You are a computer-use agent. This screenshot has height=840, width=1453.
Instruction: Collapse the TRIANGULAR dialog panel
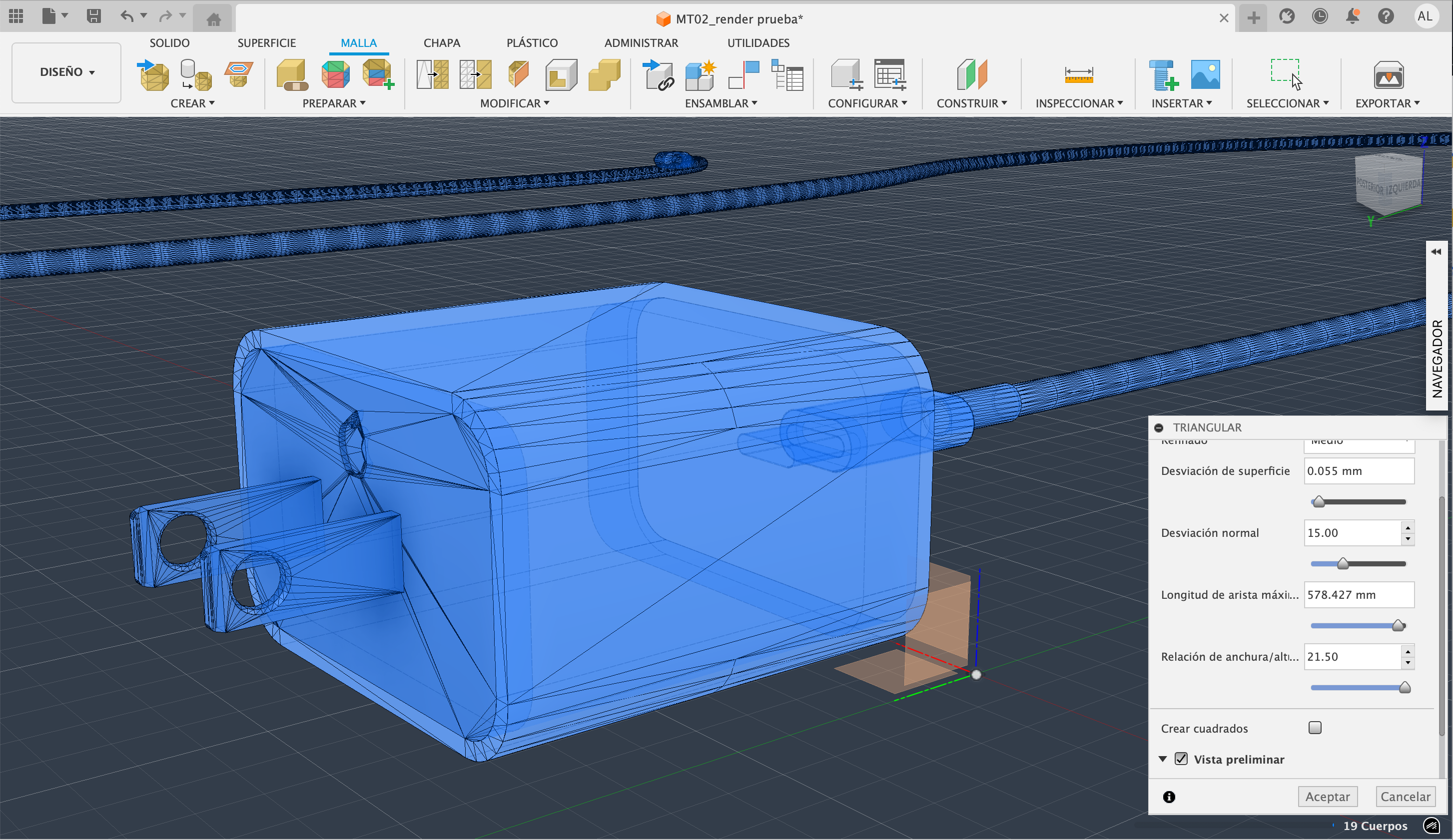pyautogui.click(x=1159, y=427)
